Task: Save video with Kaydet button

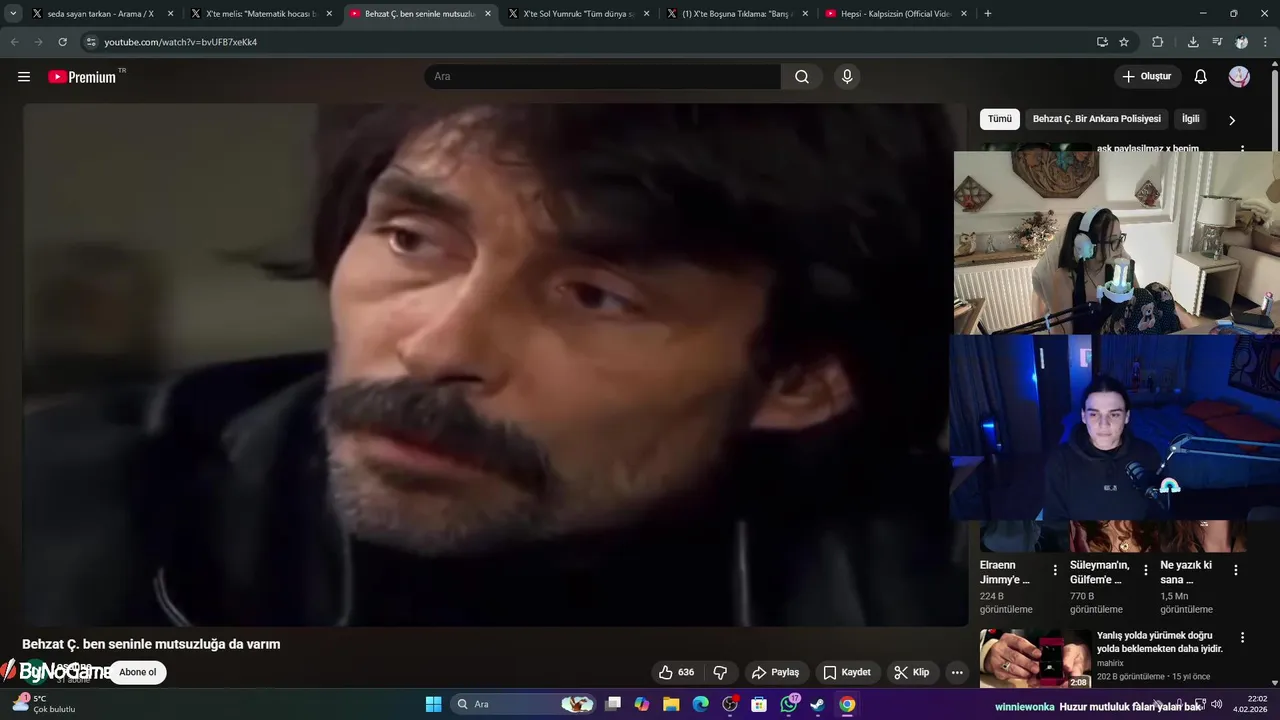Action: [847, 672]
